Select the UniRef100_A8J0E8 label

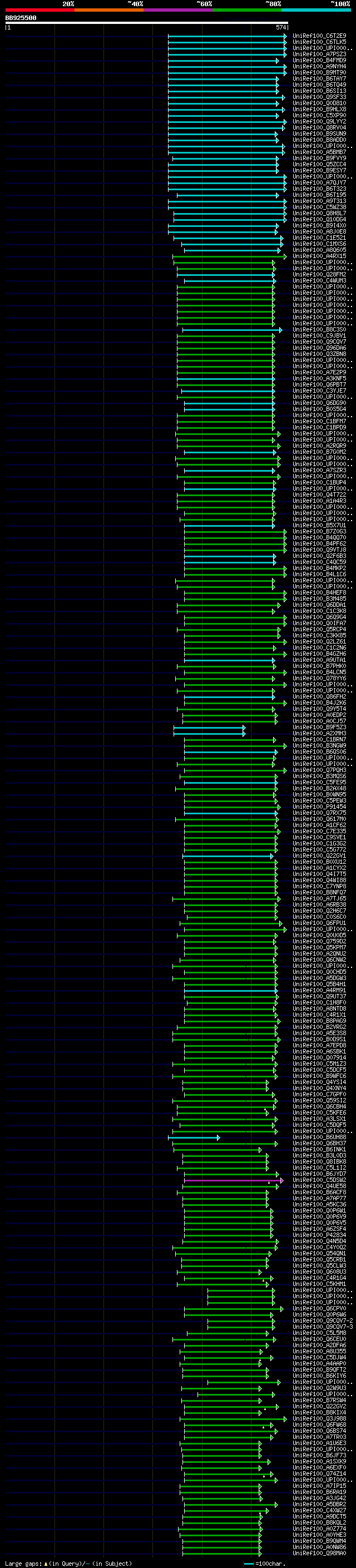(319, 231)
